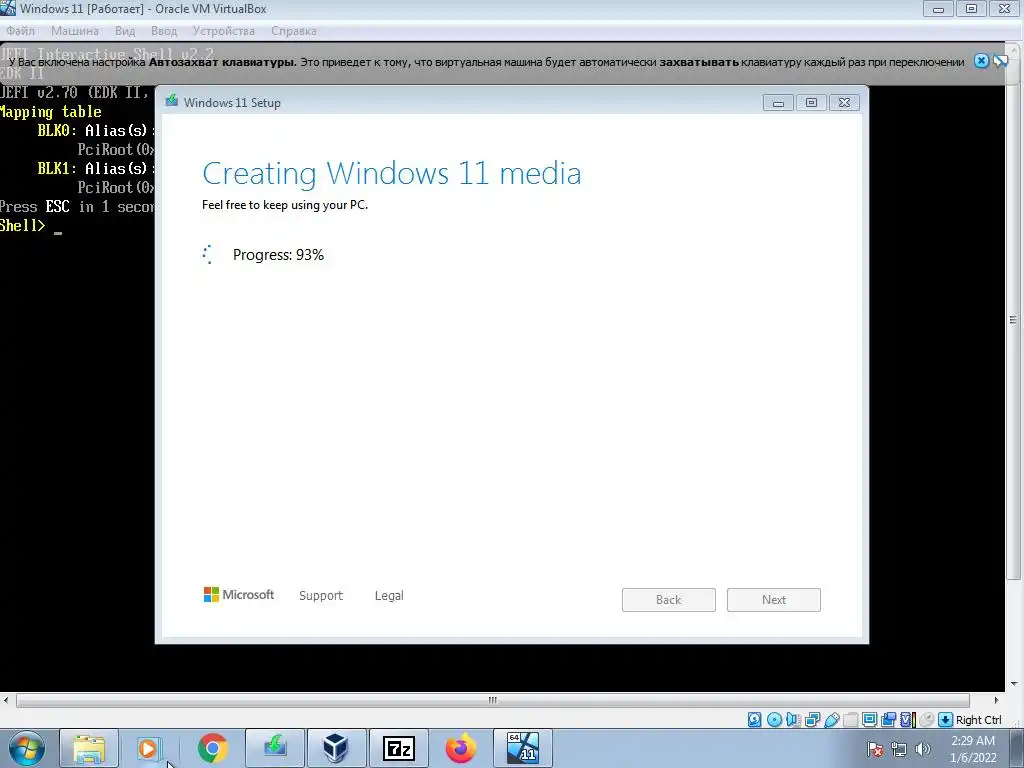The image size is (1024, 768).
Task: Click the keyboard capture host key icon
Action: click(x=945, y=720)
